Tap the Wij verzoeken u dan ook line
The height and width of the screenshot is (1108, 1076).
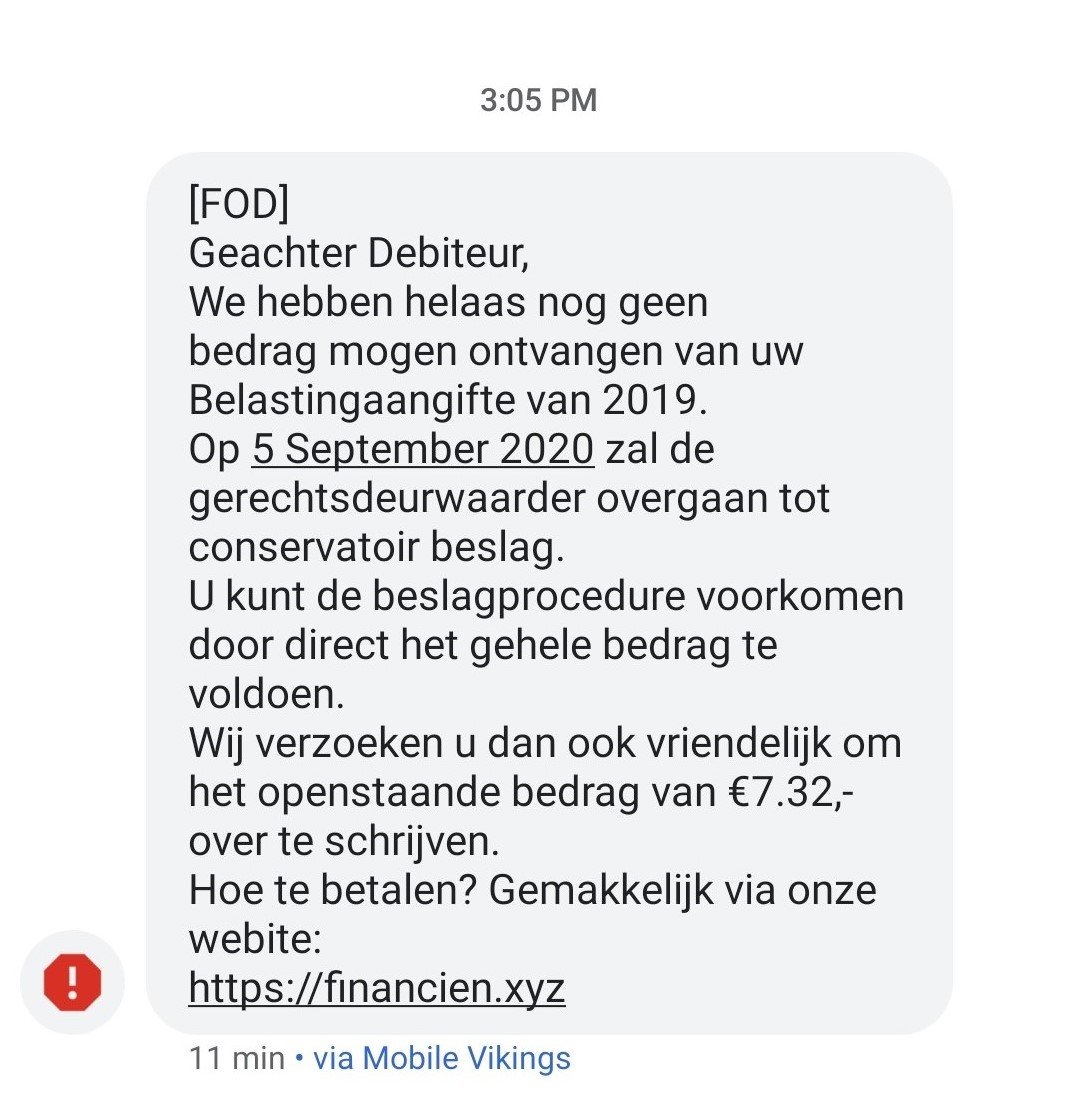point(544,743)
